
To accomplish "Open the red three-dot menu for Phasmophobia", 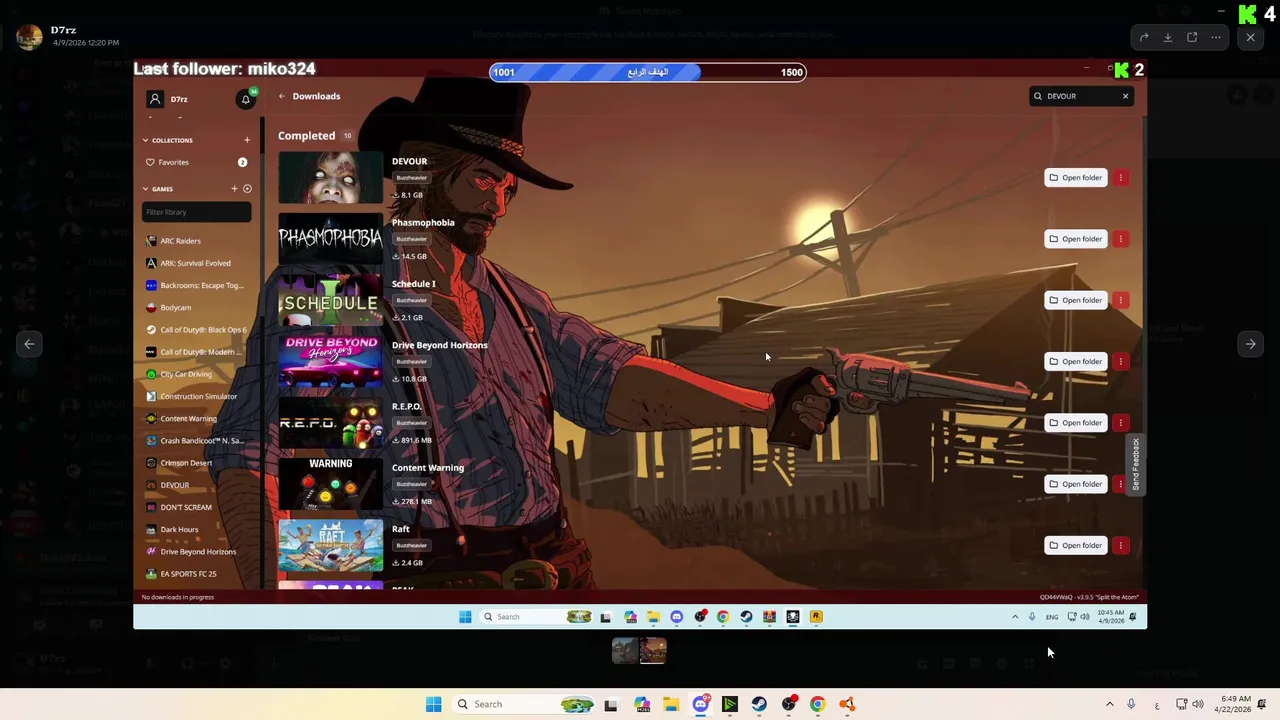I will (1121, 239).
